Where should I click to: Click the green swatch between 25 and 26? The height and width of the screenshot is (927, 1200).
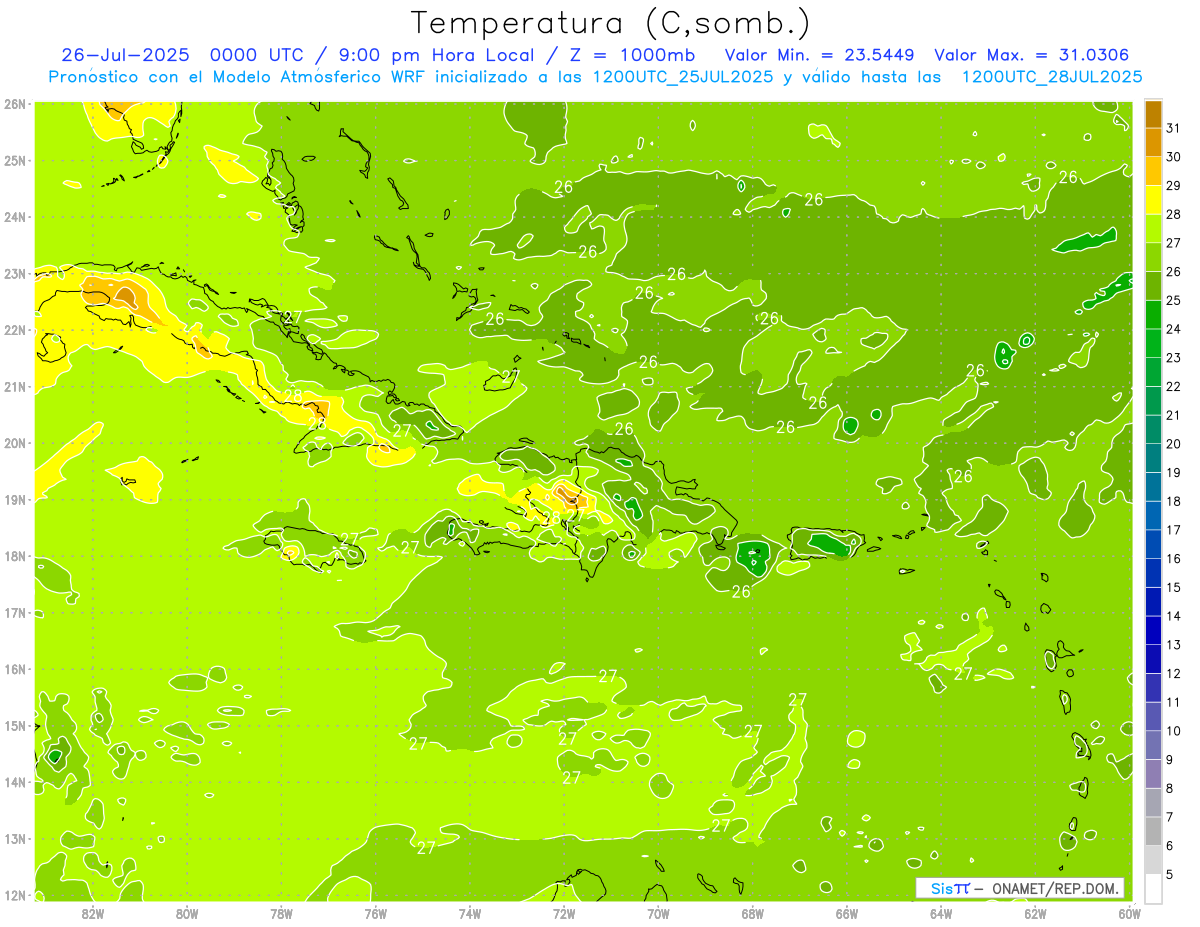(x=1153, y=286)
